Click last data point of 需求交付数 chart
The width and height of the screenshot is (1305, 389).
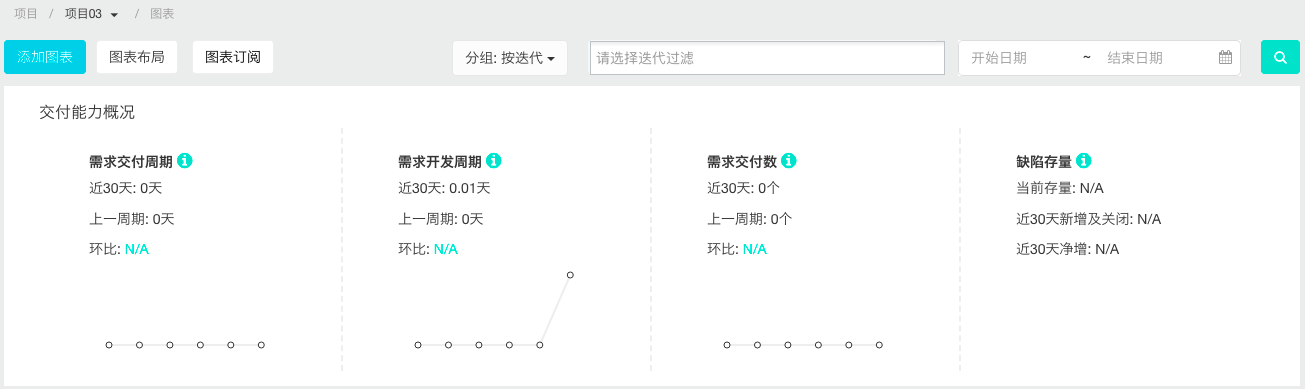coord(879,344)
